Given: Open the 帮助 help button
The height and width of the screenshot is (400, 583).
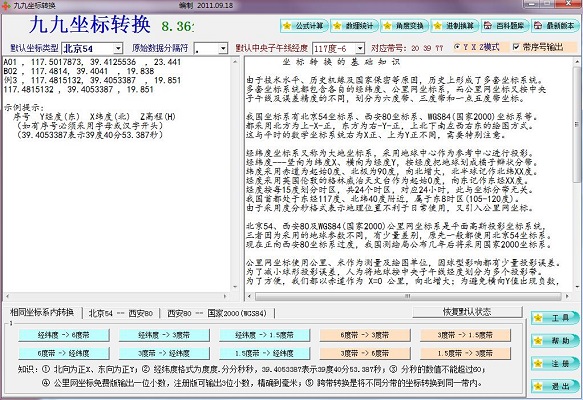Looking at the screenshot, I should point(554,341).
